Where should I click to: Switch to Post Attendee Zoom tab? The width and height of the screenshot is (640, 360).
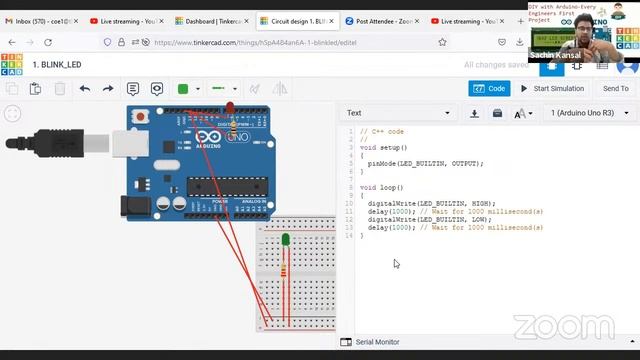[382, 21]
